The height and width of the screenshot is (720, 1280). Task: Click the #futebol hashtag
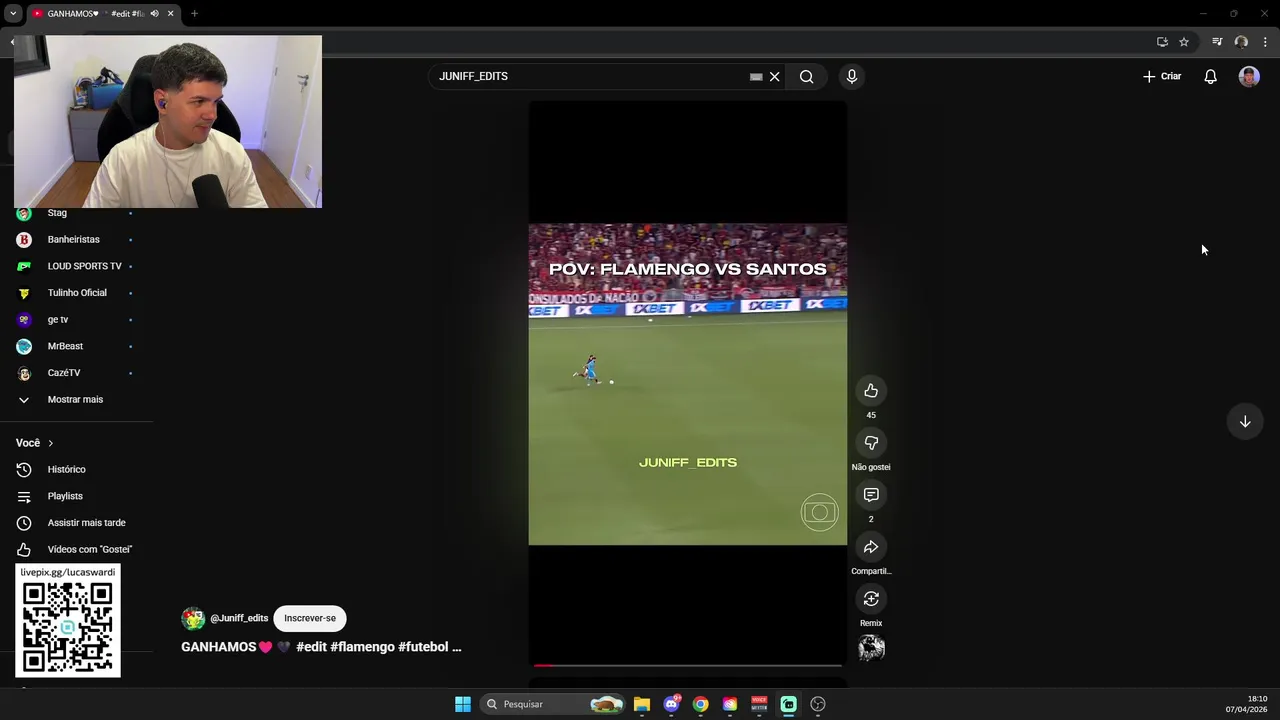[x=423, y=647]
